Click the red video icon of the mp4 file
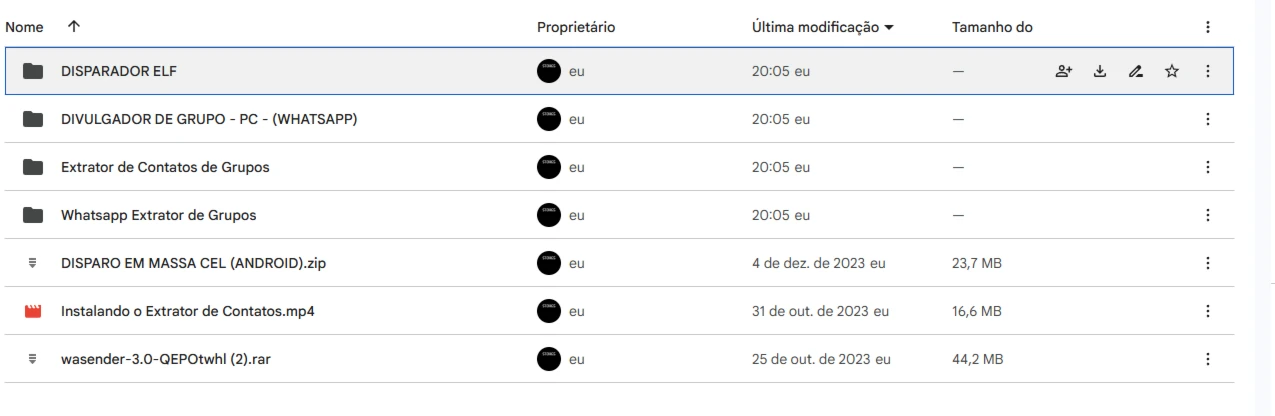Image resolution: width=1275 pixels, height=416 pixels. (x=34, y=311)
